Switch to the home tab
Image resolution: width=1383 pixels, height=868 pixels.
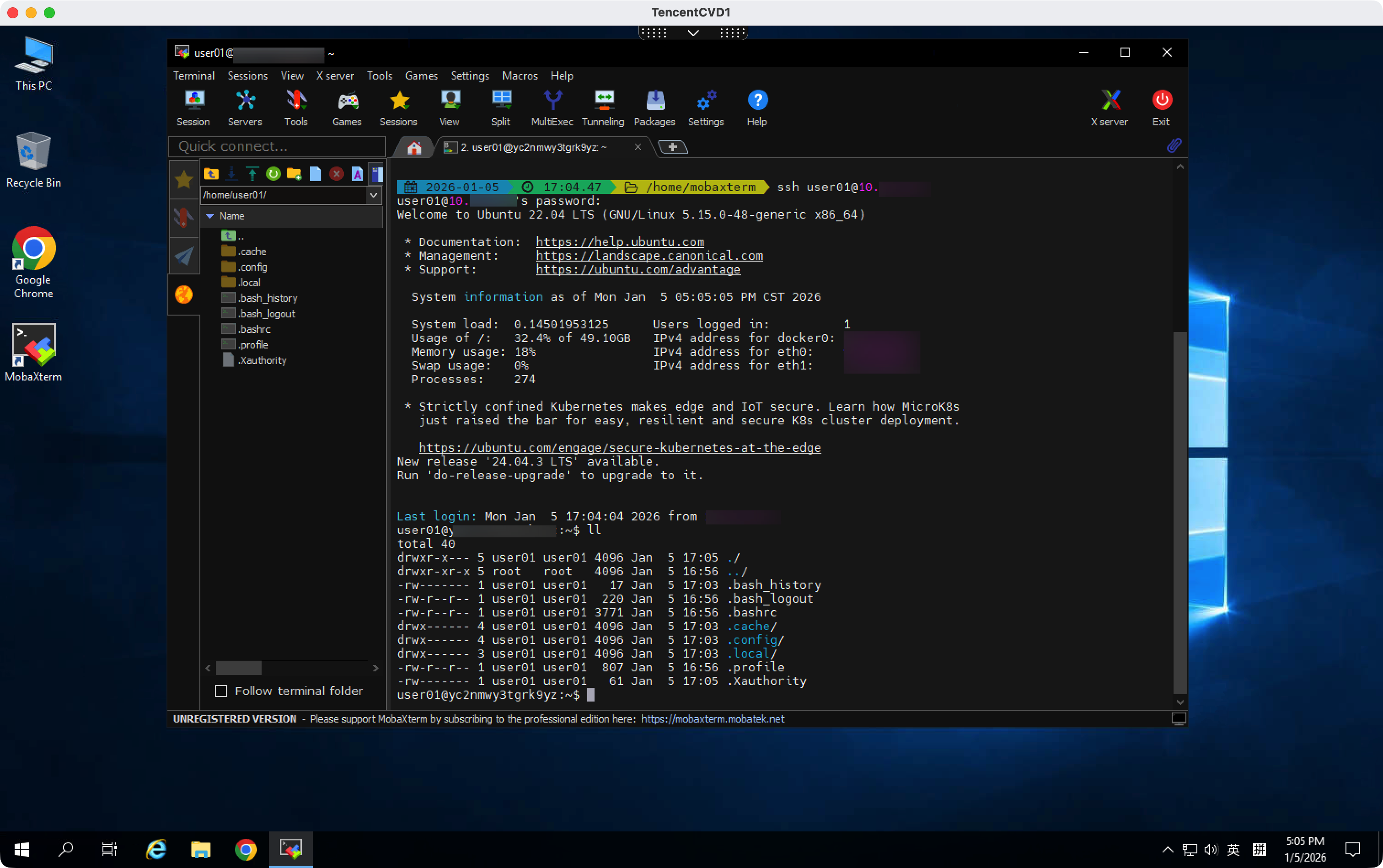pyautogui.click(x=414, y=148)
